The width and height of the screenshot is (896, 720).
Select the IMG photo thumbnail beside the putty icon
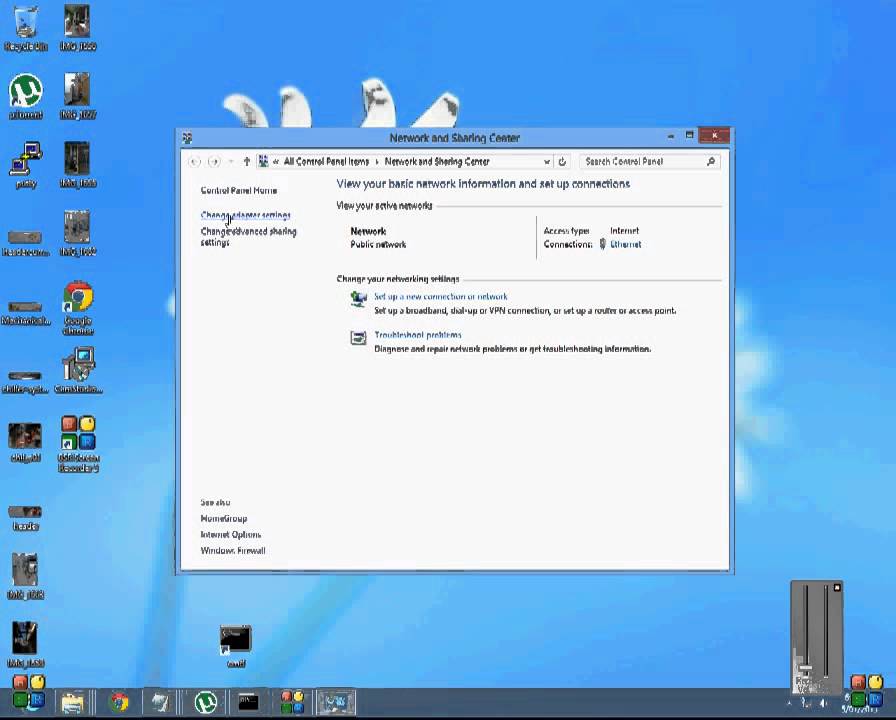[78, 166]
